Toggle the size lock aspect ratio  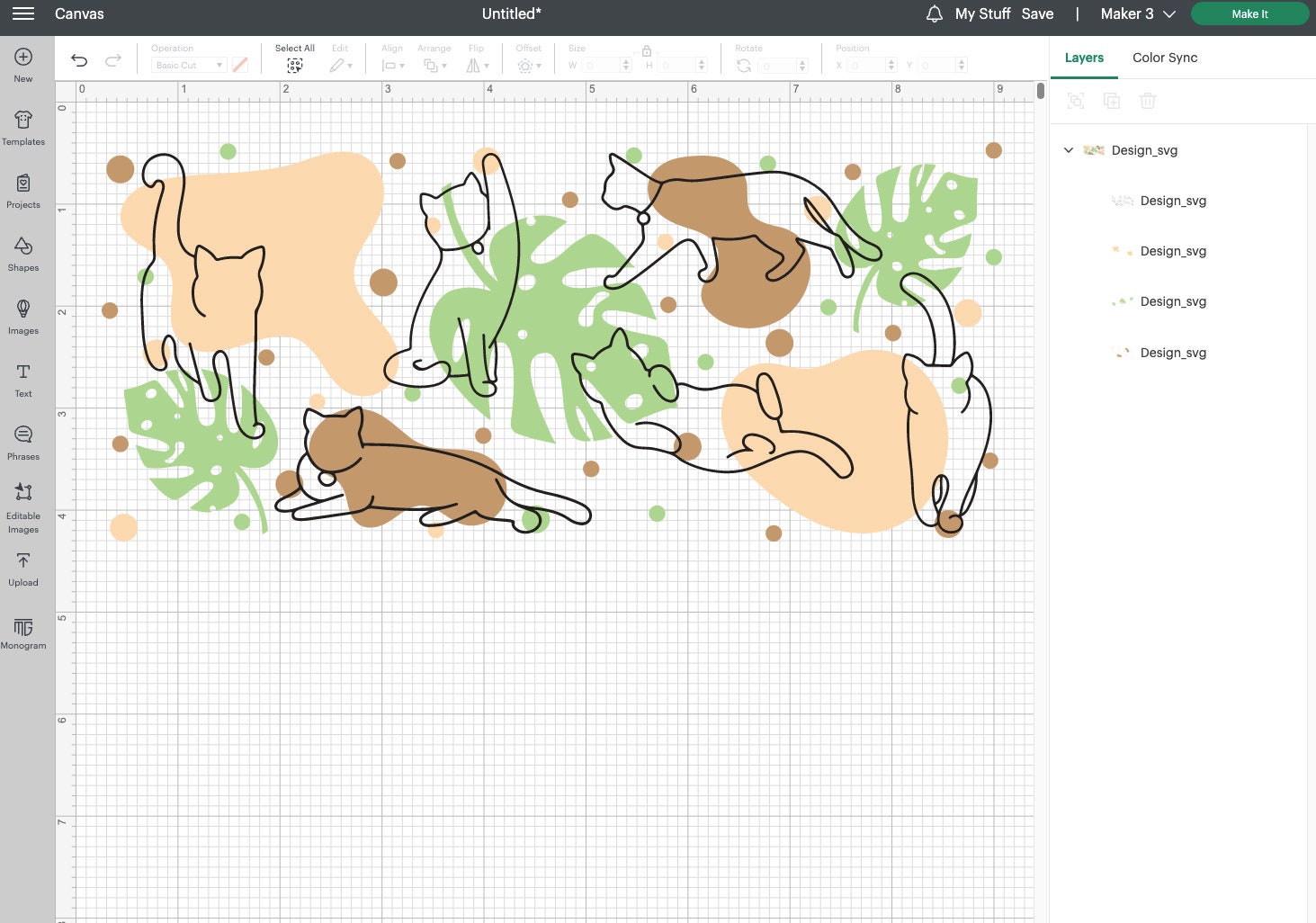tap(646, 51)
